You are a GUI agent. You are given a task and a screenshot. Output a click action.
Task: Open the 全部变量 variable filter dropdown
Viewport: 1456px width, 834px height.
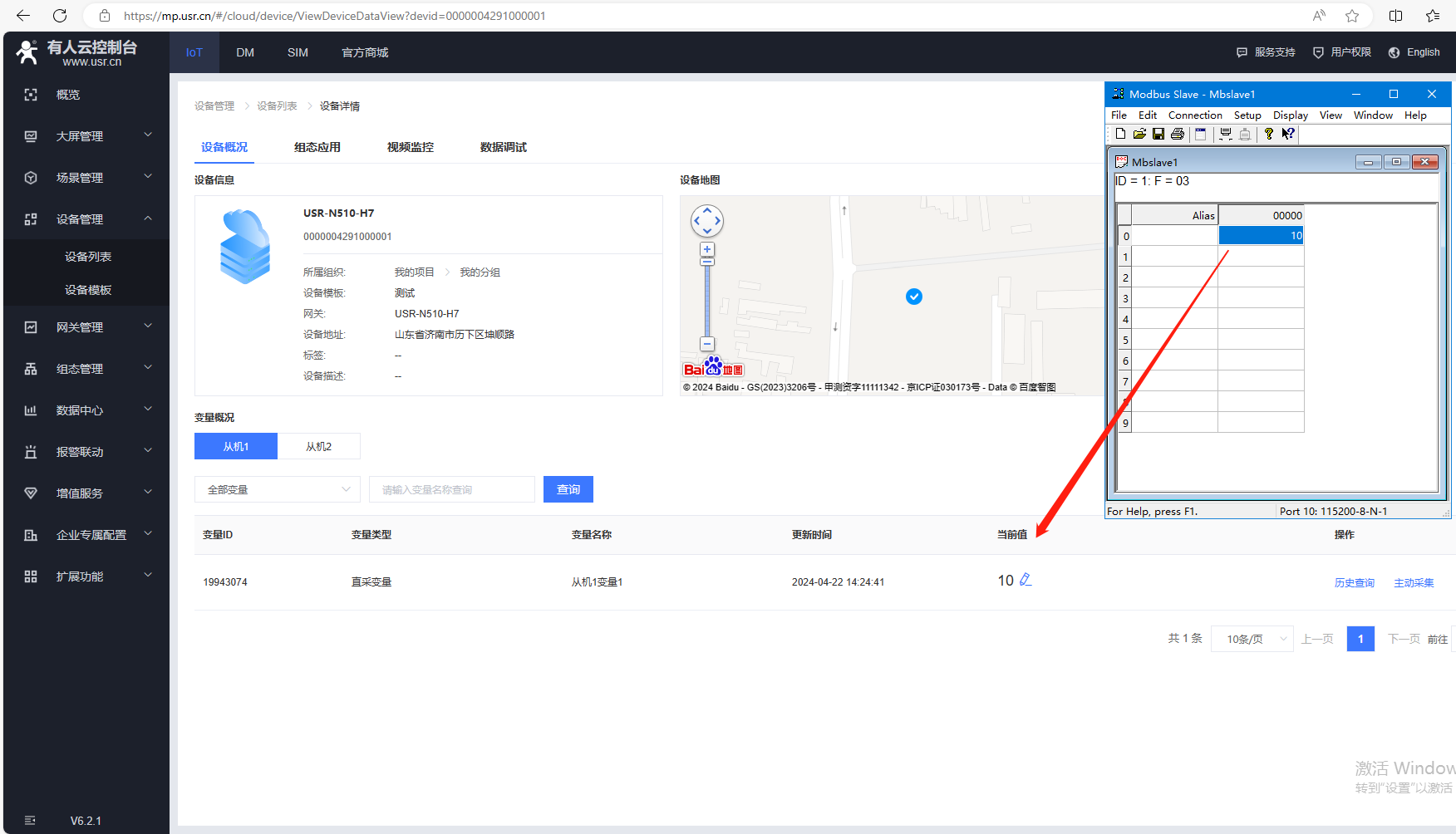(x=277, y=489)
